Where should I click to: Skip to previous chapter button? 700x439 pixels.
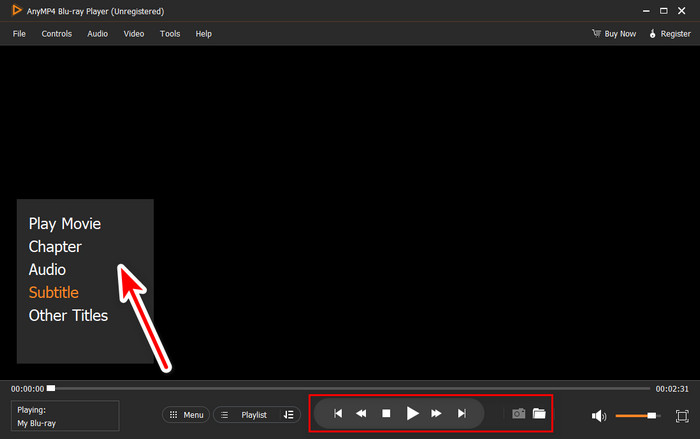[x=338, y=414]
